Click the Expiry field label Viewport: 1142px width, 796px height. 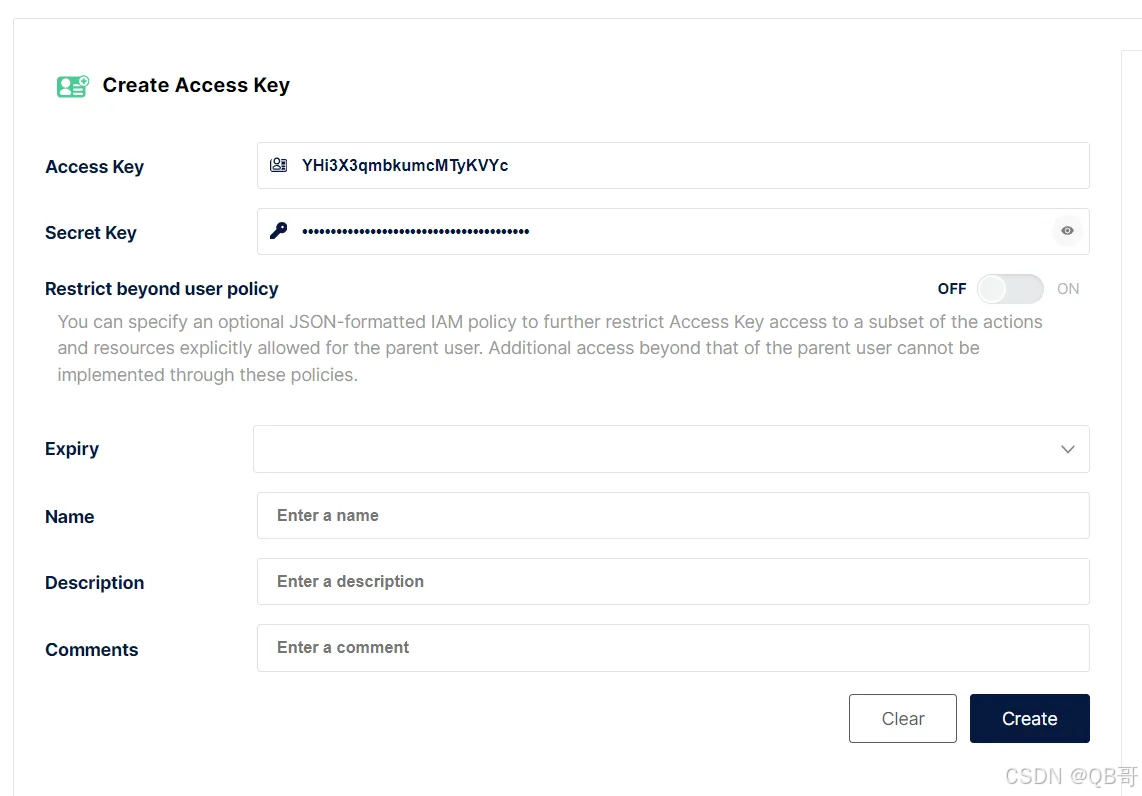(x=72, y=449)
